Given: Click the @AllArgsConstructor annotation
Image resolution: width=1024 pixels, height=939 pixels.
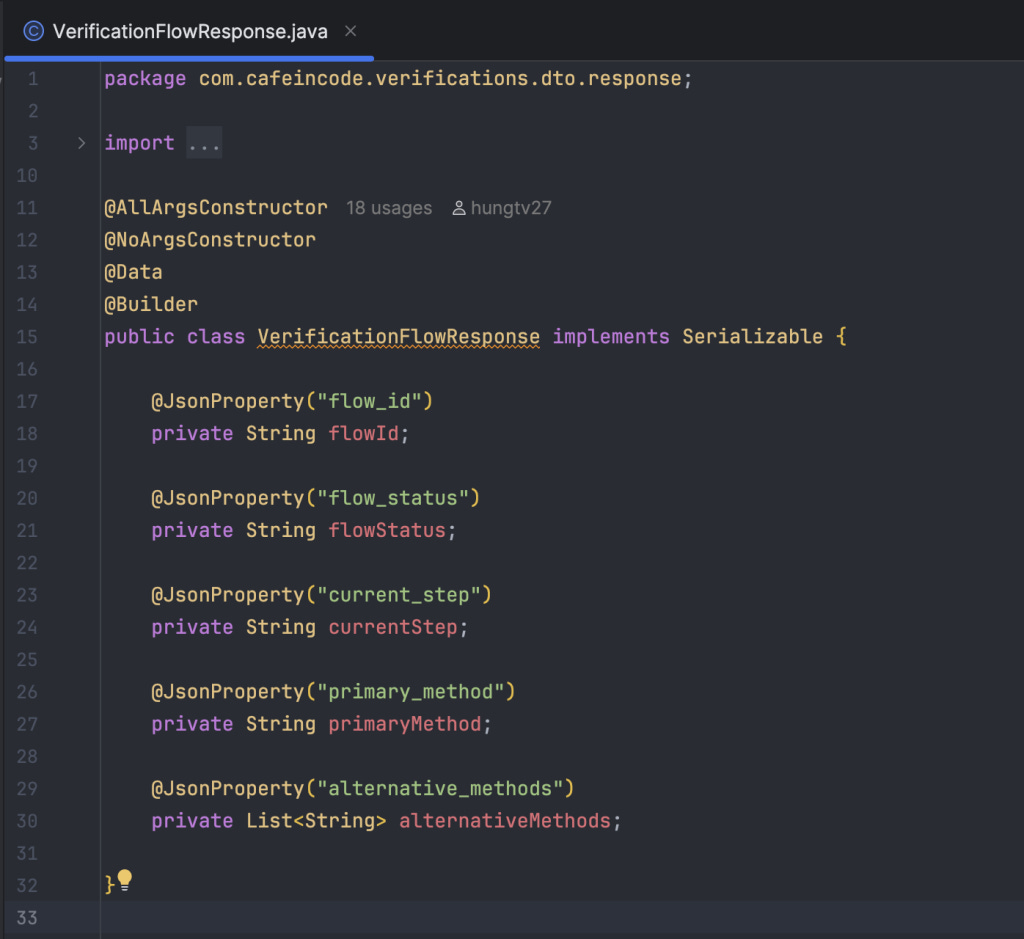Looking at the screenshot, I should 216,208.
